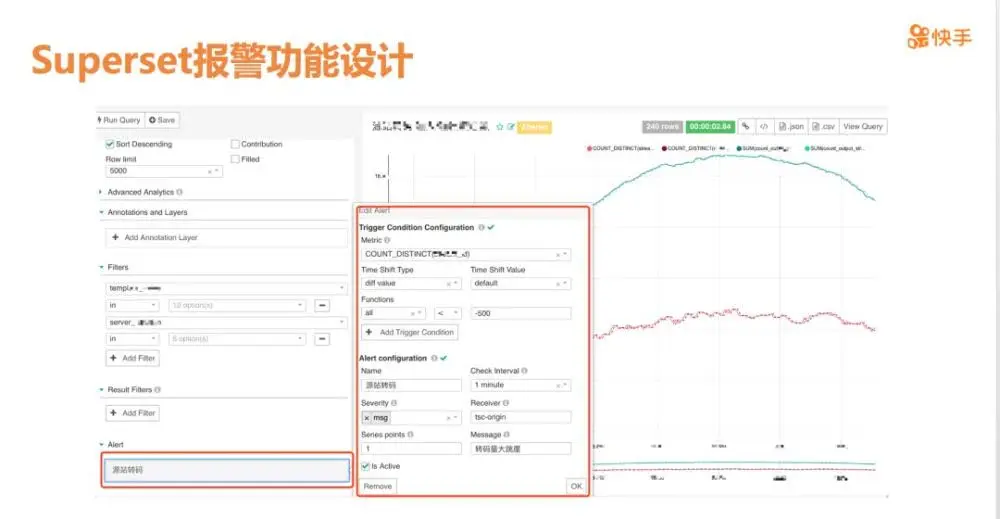
Task: Toggle the Is Active checkbox
Action: tap(365, 466)
